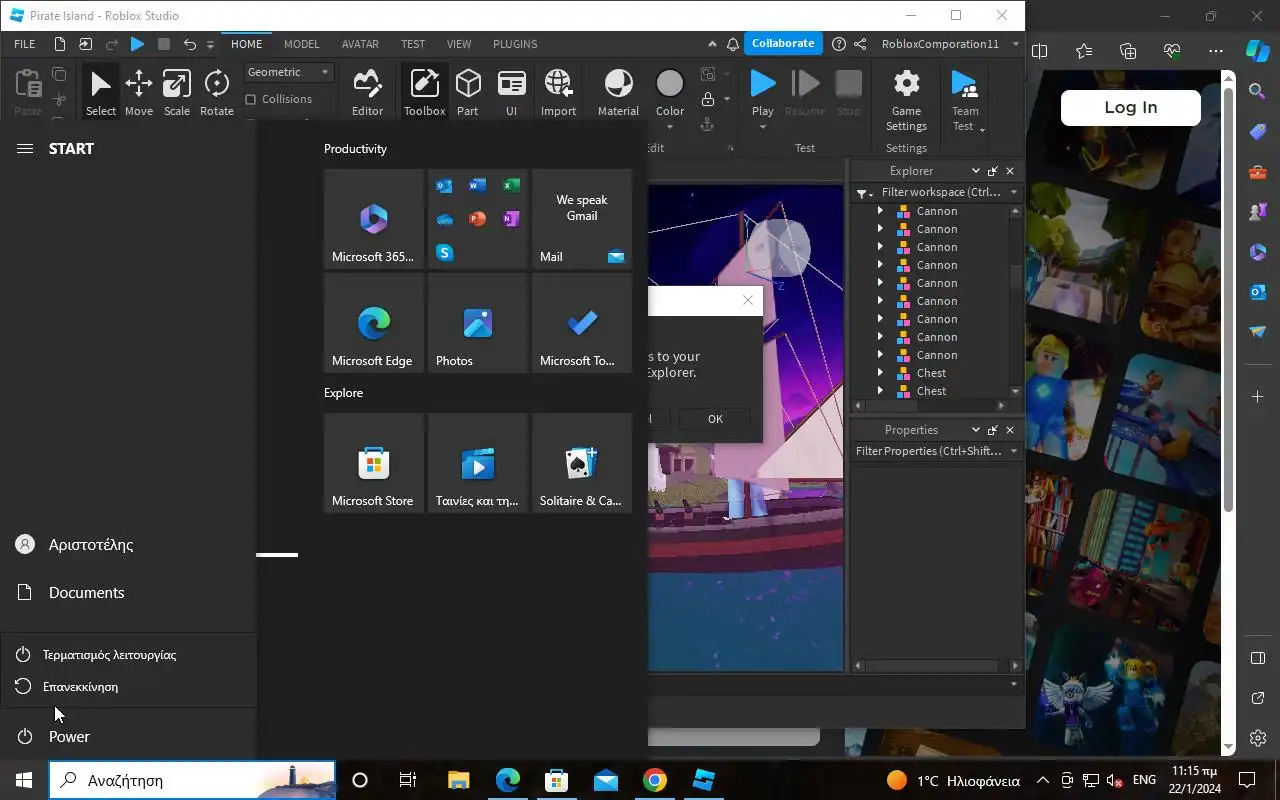Screen dimensions: 1280x800
Task: Pick the Select tool arrow
Action: (100, 93)
